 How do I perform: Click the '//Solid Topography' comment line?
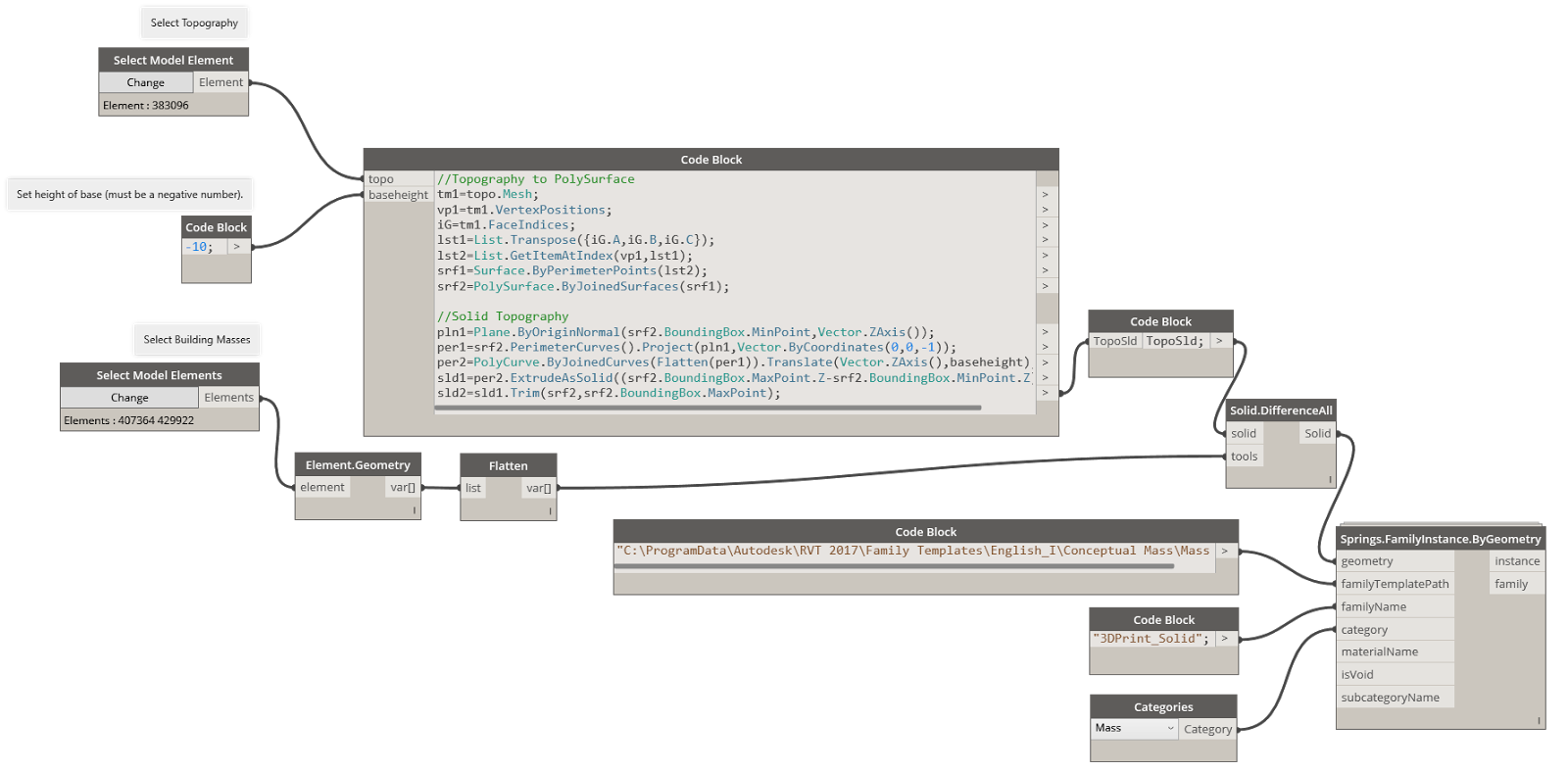[x=503, y=316]
